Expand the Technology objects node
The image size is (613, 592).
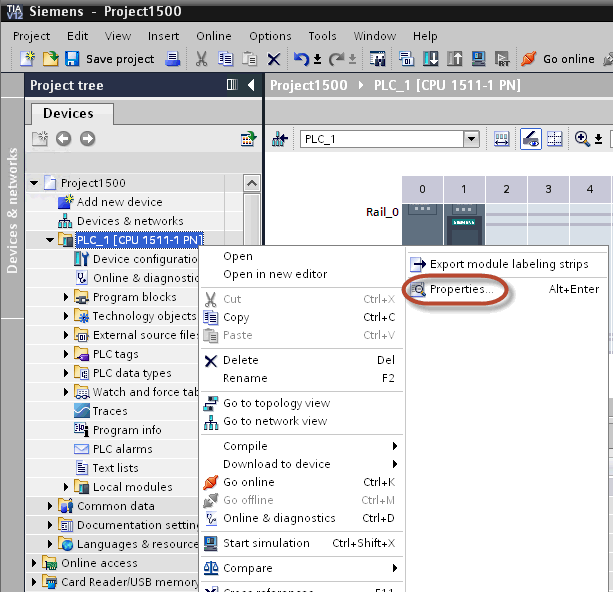(x=66, y=316)
